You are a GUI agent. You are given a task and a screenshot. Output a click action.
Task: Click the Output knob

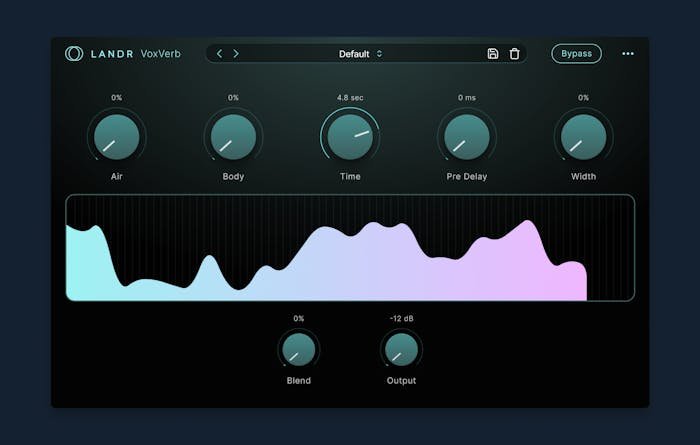(401, 349)
